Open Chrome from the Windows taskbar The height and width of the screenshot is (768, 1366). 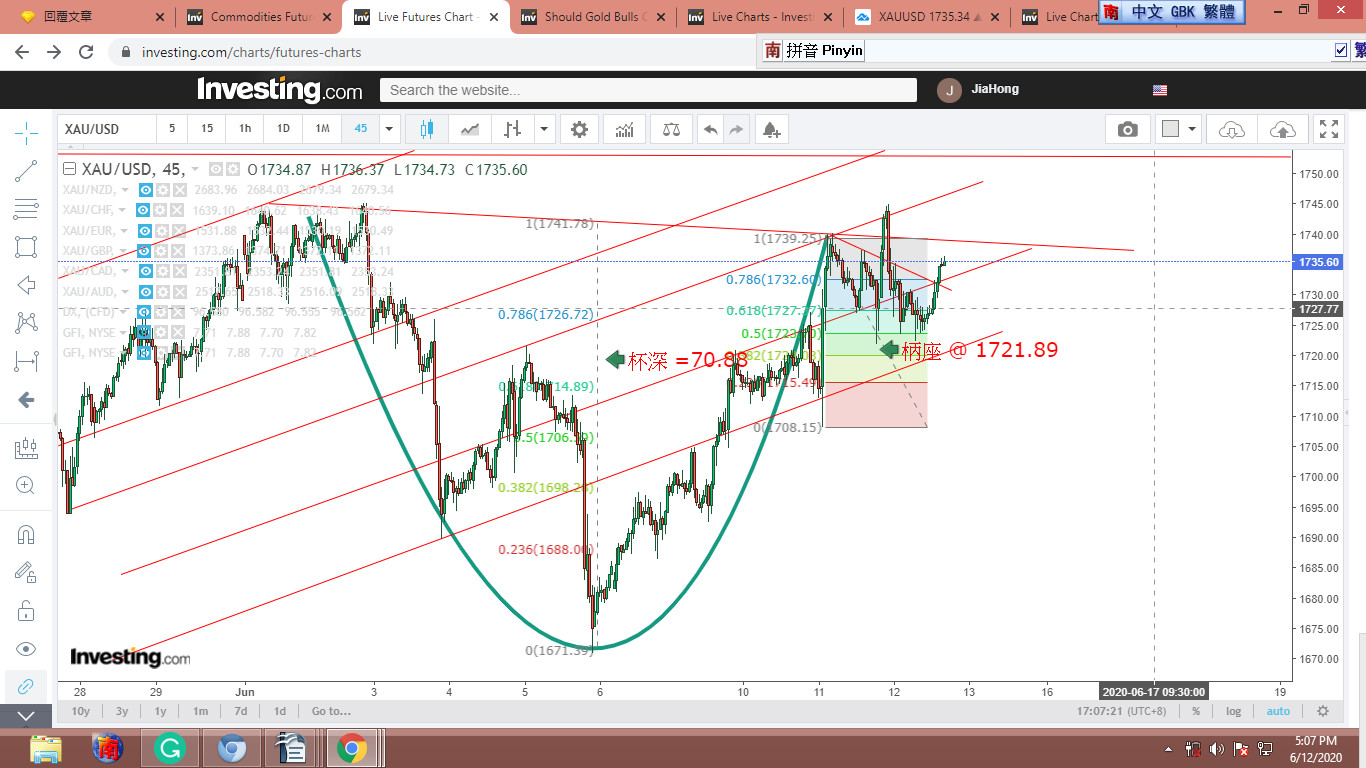[x=351, y=748]
